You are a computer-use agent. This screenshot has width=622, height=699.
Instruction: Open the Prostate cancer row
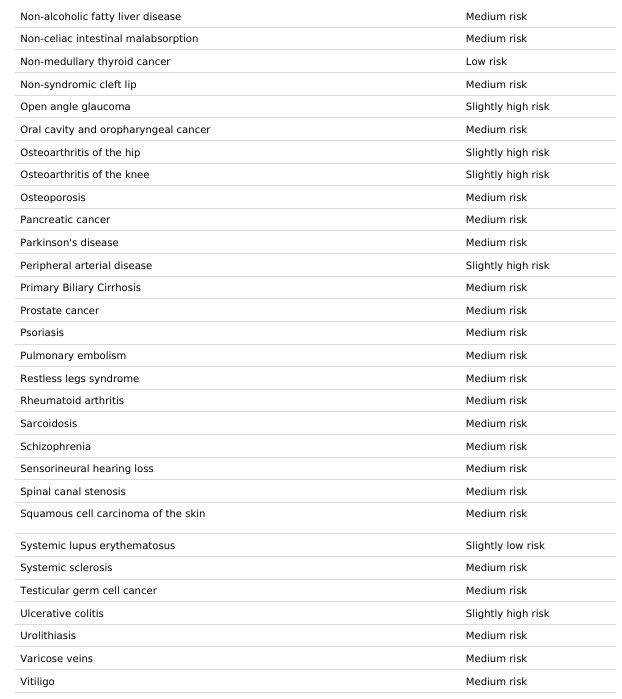point(315,311)
